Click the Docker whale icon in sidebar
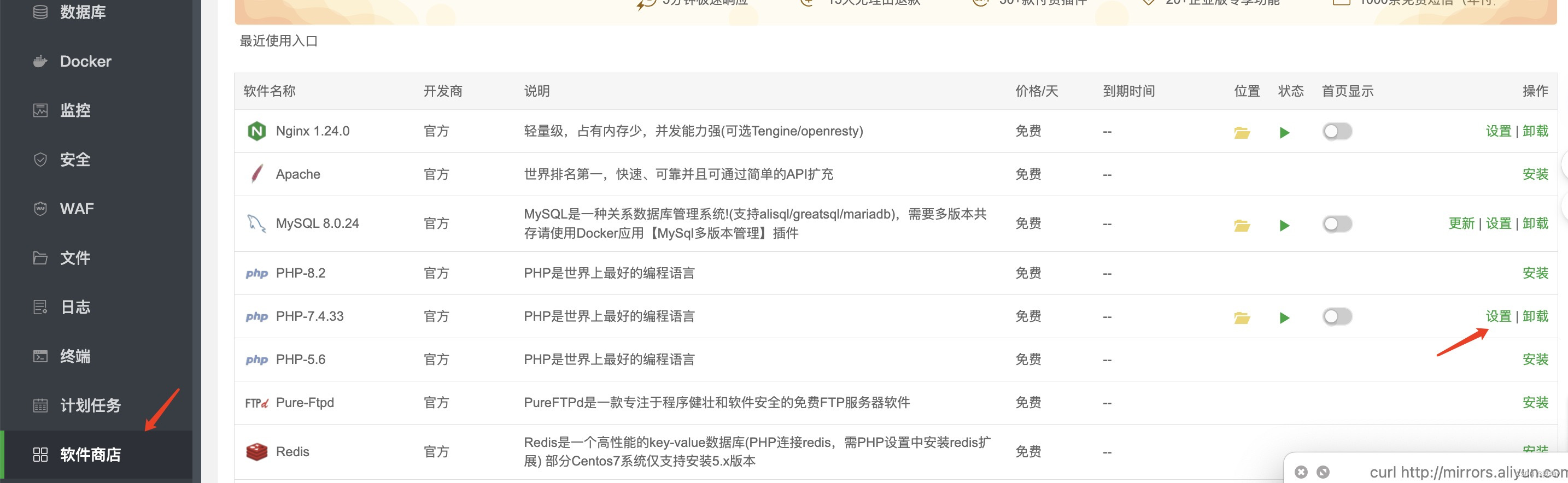Viewport: 1568px width, 483px height. click(40, 61)
